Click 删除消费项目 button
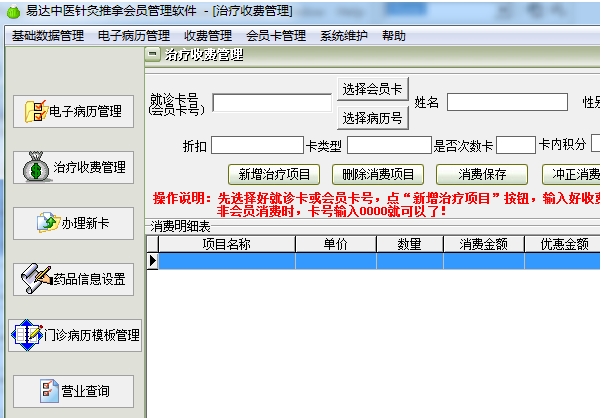 (x=378, y=175)
